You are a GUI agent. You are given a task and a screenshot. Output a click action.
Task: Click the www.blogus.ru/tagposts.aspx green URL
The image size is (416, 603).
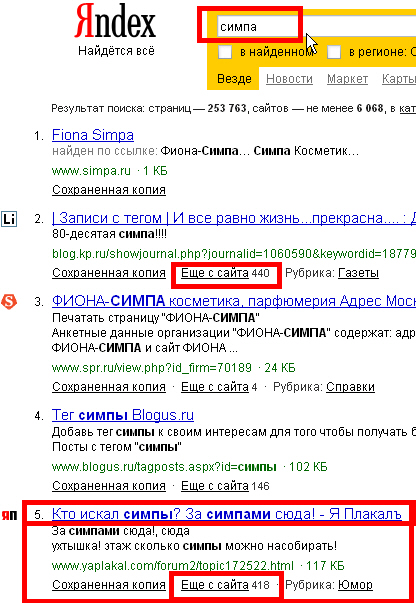[x=164, y=467]
